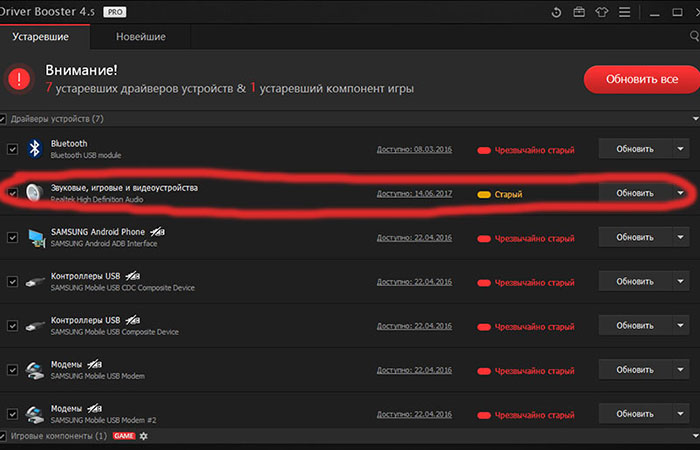Click the text Bluetooth USB module

coord(86,155)
